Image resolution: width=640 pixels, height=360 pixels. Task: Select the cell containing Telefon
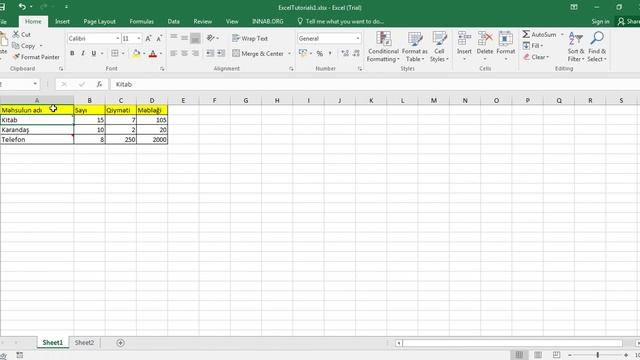37,140
